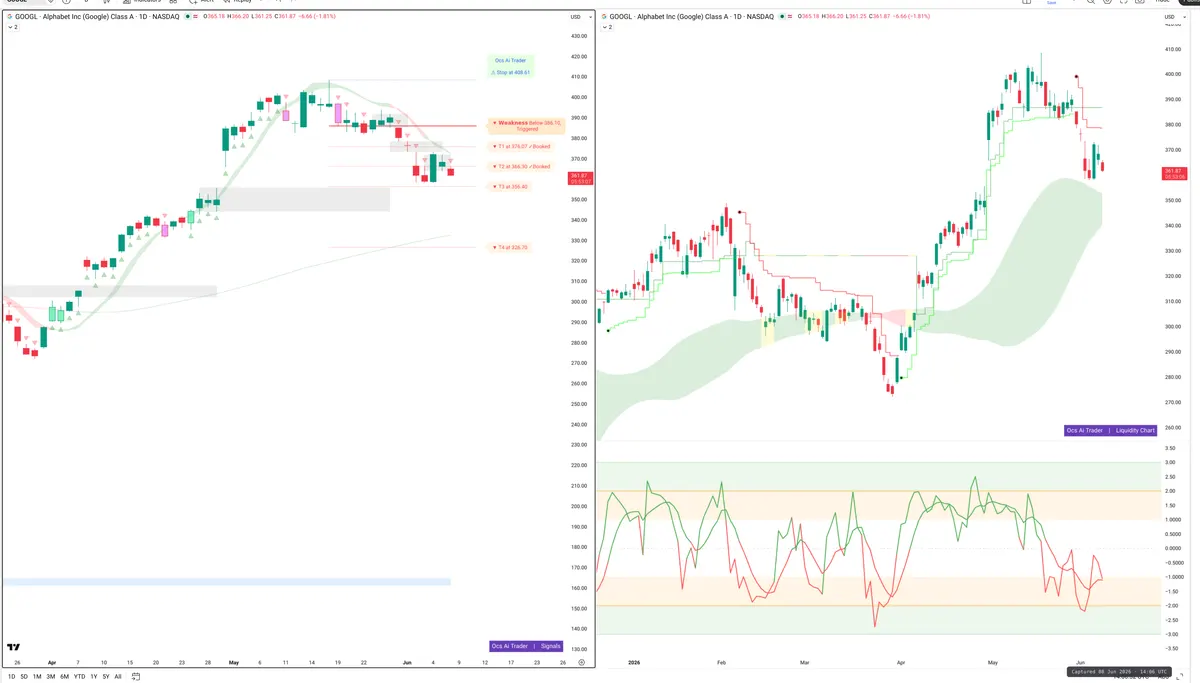
Task: Select the 6M time range button
Action: tap(64, 677)
